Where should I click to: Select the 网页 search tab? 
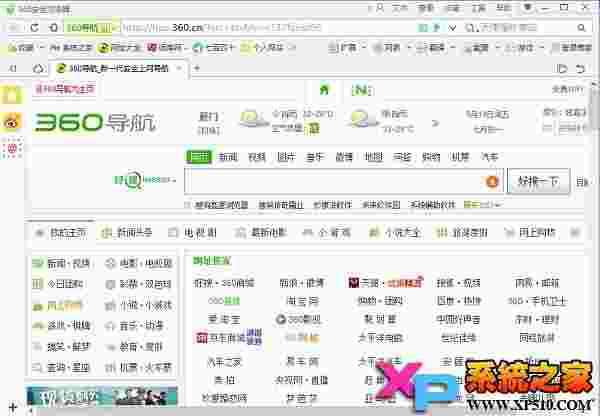click(199, 157)
